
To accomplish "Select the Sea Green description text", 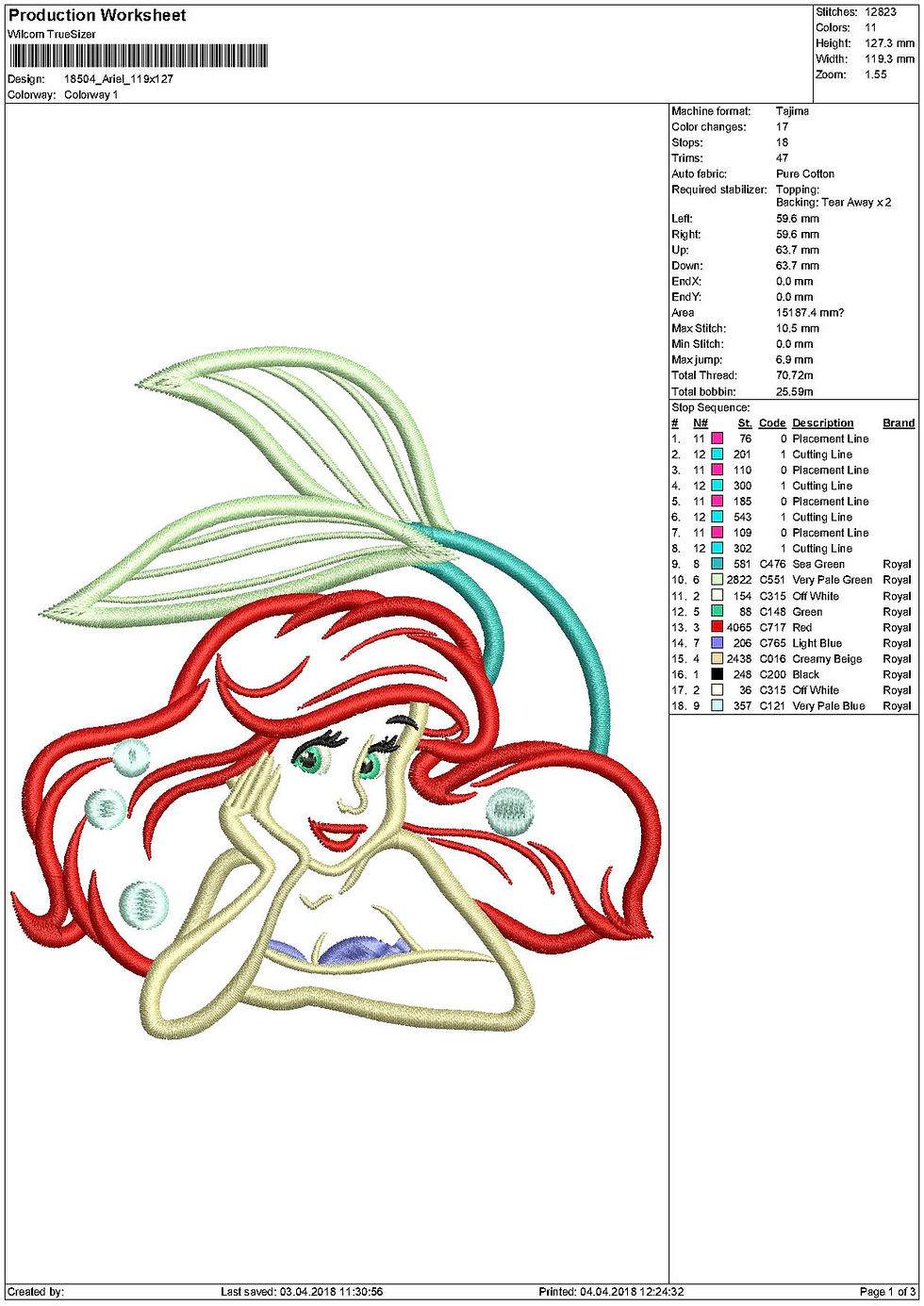I will [818, 565].
